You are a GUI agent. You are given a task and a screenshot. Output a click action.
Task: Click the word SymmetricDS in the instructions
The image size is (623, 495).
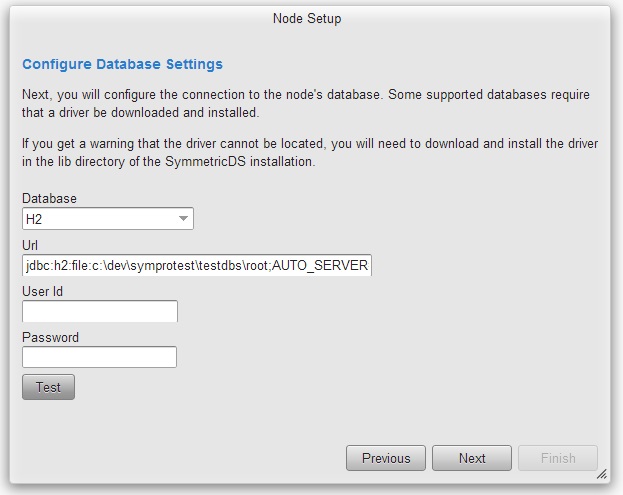[205, 162]
